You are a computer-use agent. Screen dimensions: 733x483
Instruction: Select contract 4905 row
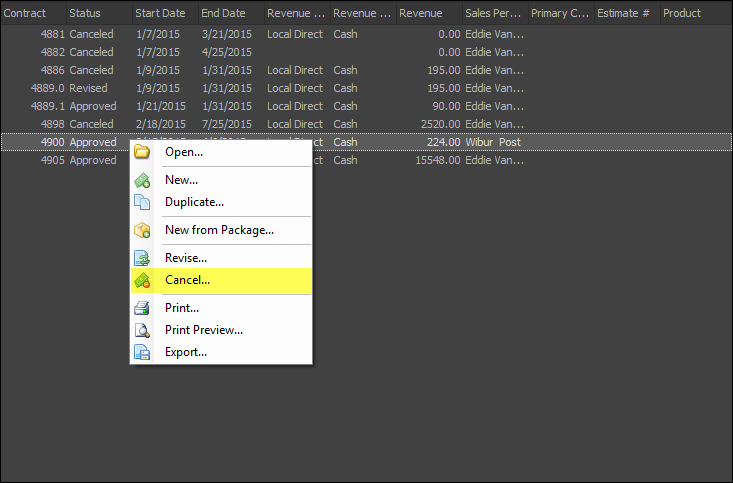click(x=366, y=160)
